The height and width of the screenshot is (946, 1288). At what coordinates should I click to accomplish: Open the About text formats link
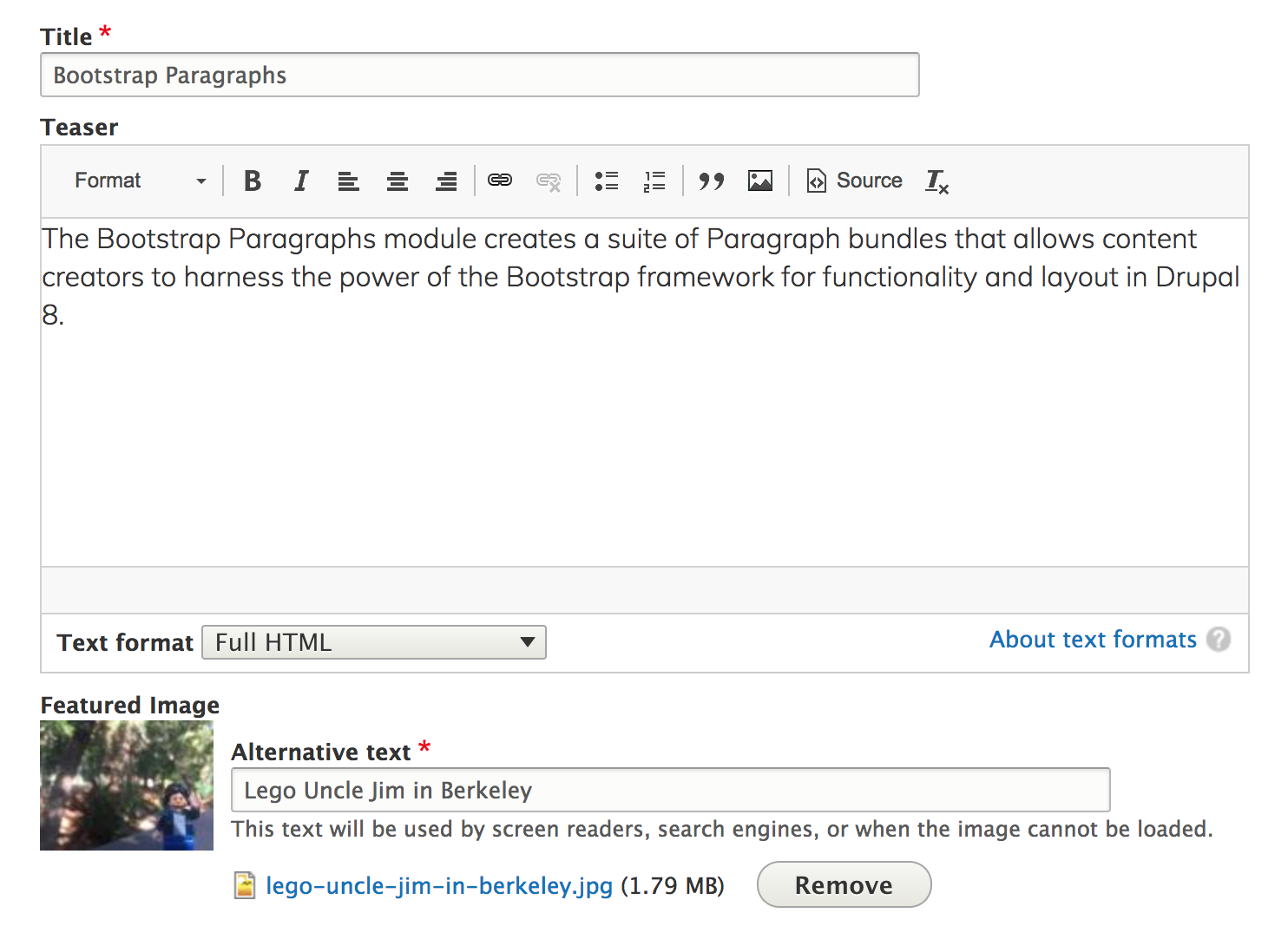pyautogui.click(x=1093, y=640)
